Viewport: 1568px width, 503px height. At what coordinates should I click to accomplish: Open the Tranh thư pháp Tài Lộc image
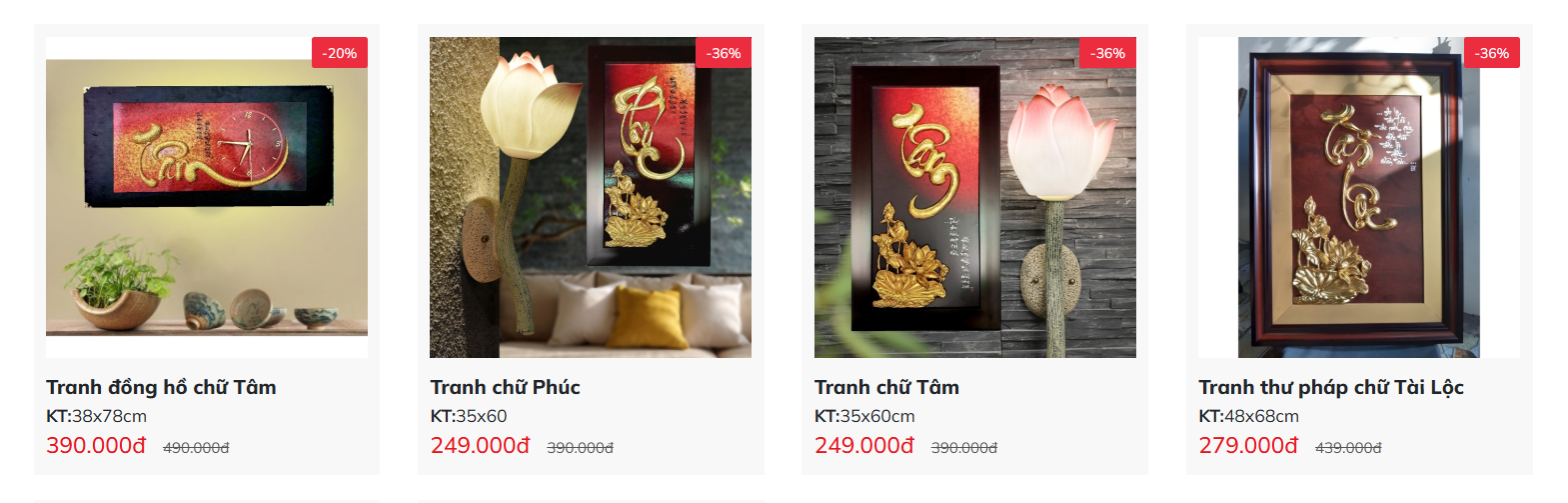[1359, 197]
